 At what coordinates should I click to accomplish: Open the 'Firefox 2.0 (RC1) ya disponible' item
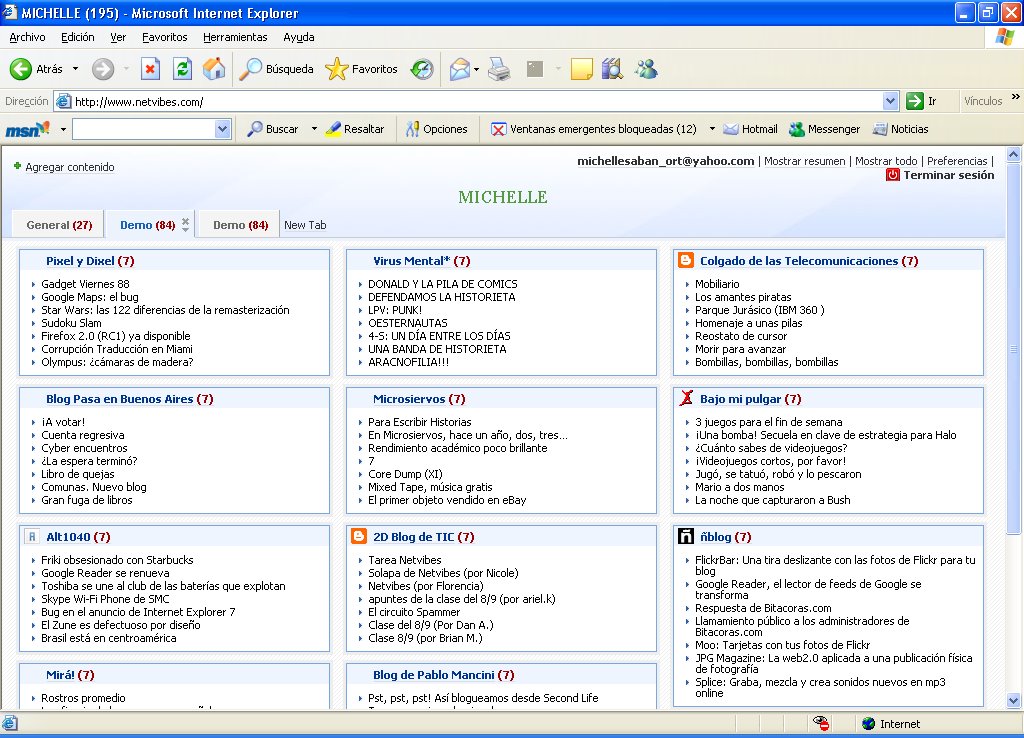[x=116, y=336]
